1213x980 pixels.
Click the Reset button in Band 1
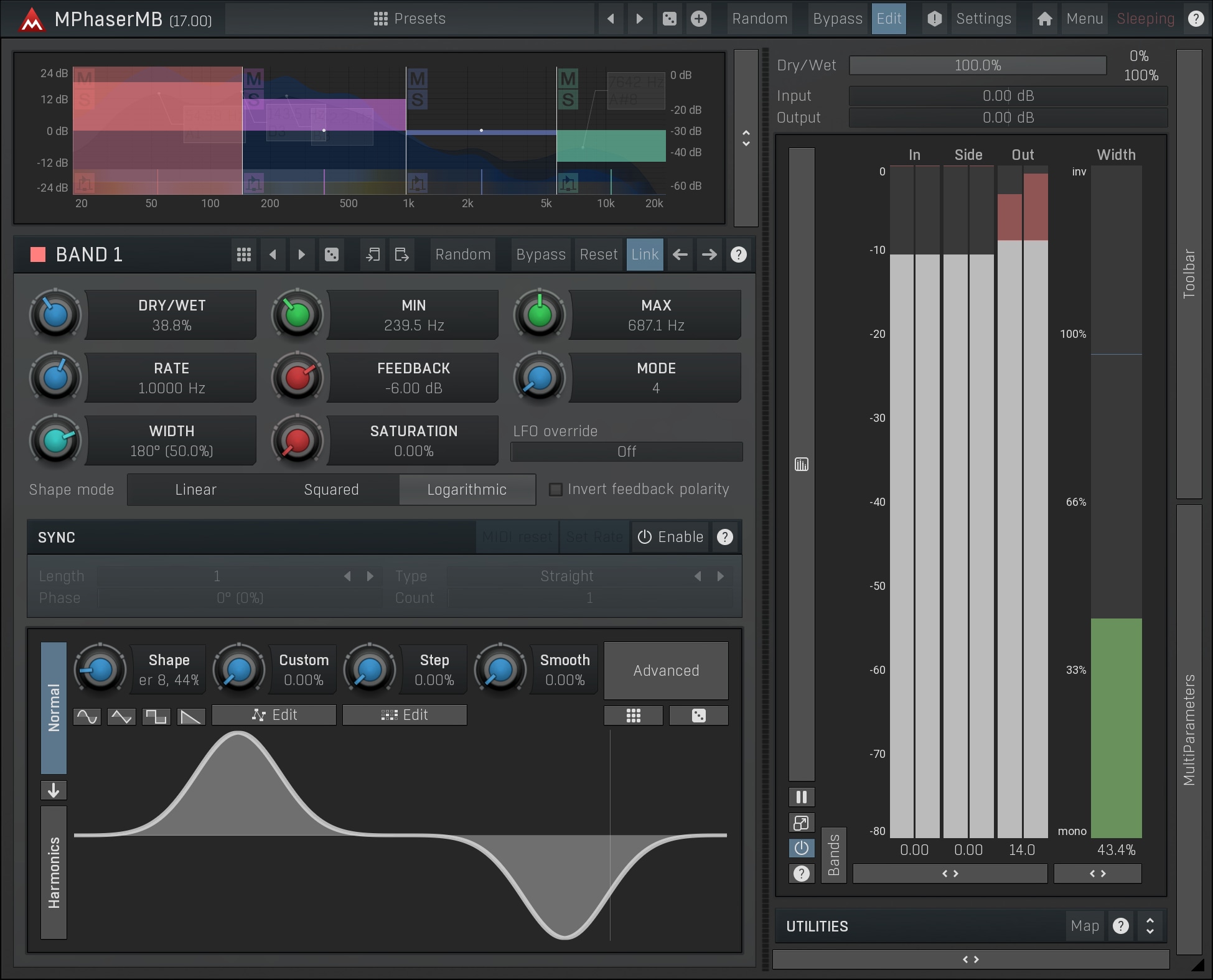click(x=598, y=254)
